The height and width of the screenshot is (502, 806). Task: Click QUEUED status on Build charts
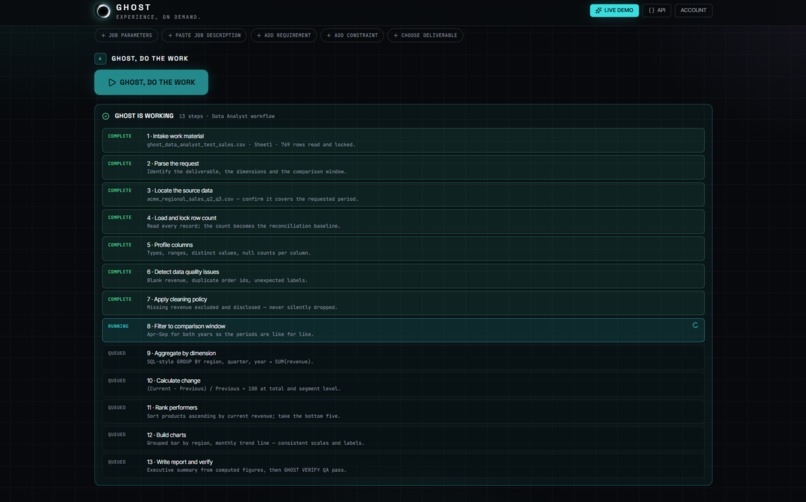tap(117, 434)
